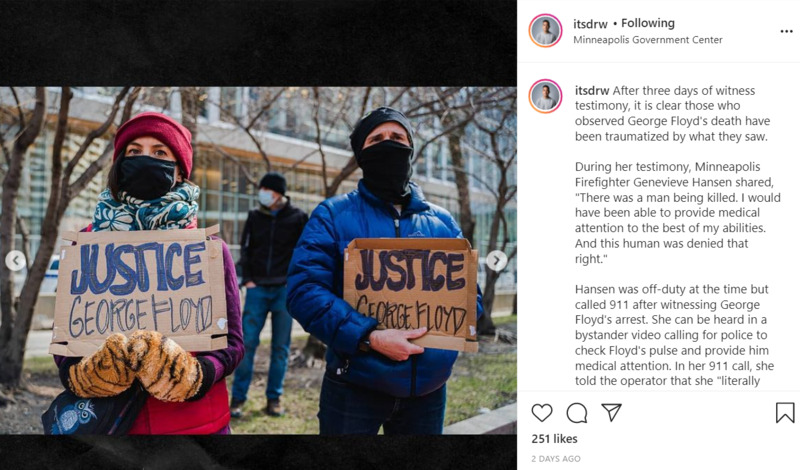Click the protest photo in the post

click(x=258, y=260)
